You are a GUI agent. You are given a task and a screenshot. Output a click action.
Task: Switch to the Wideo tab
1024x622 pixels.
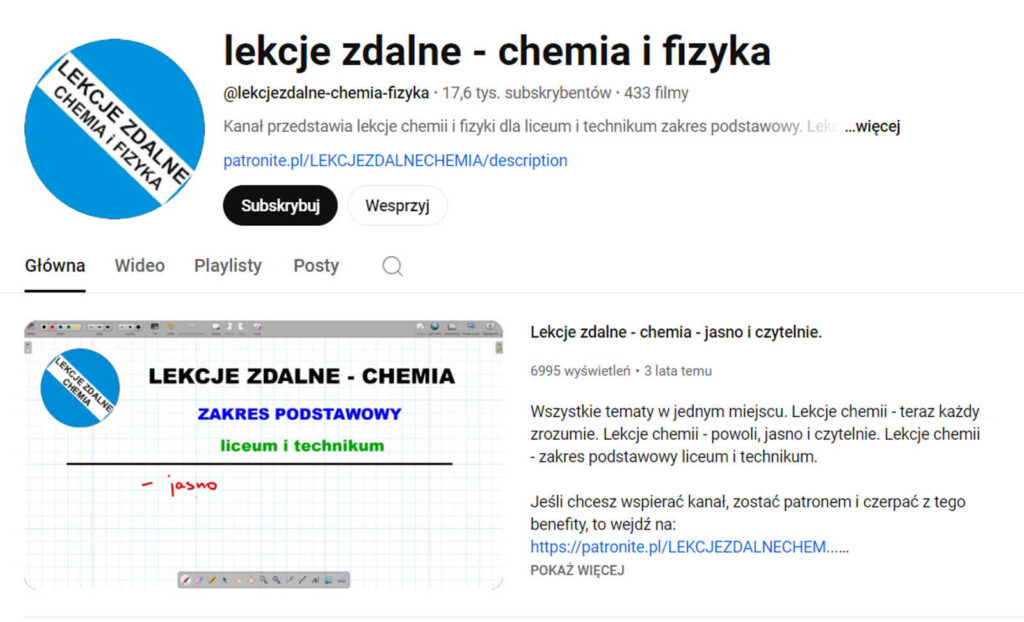[139, 265]
